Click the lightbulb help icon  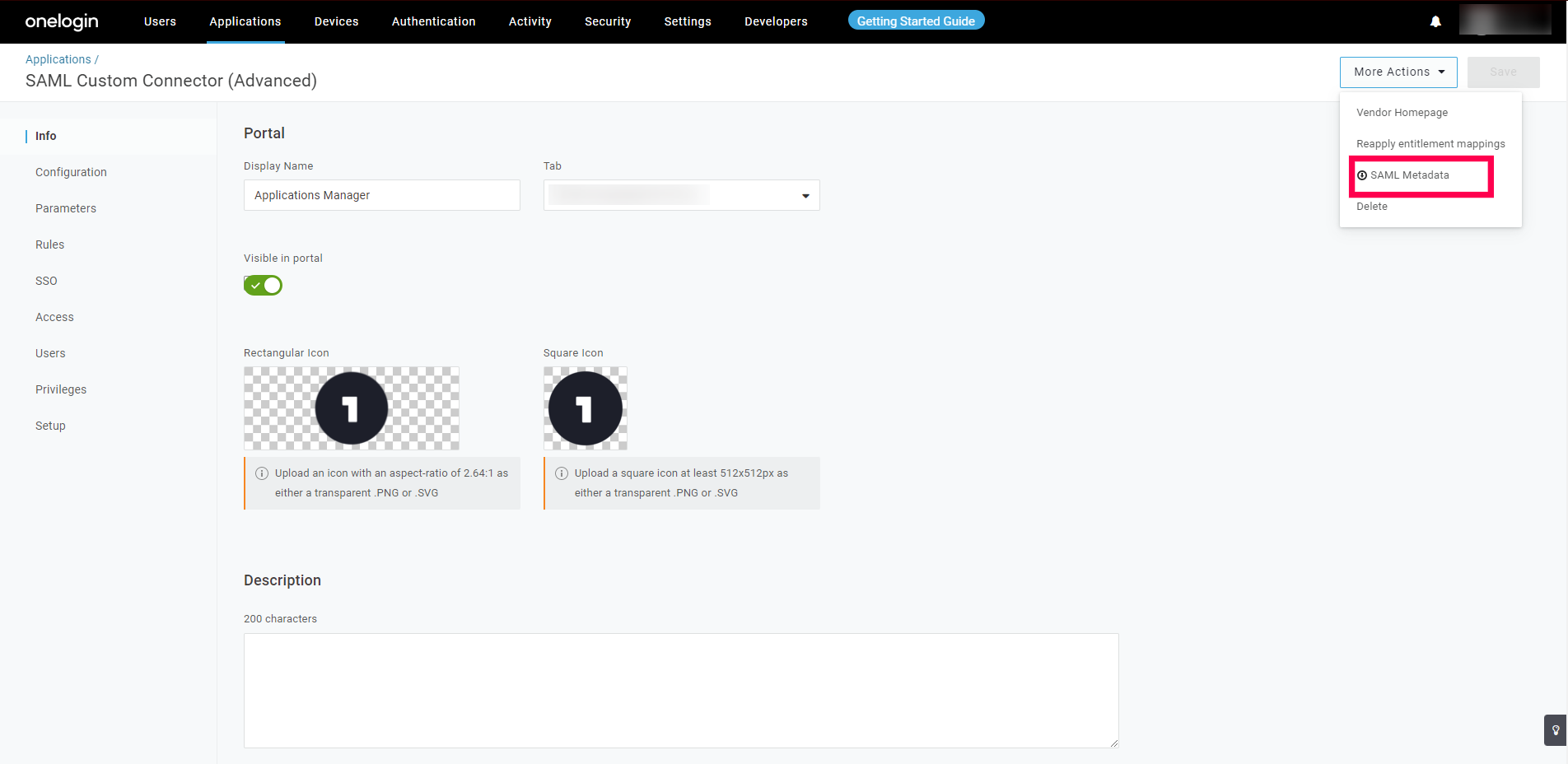point(1555,730)
